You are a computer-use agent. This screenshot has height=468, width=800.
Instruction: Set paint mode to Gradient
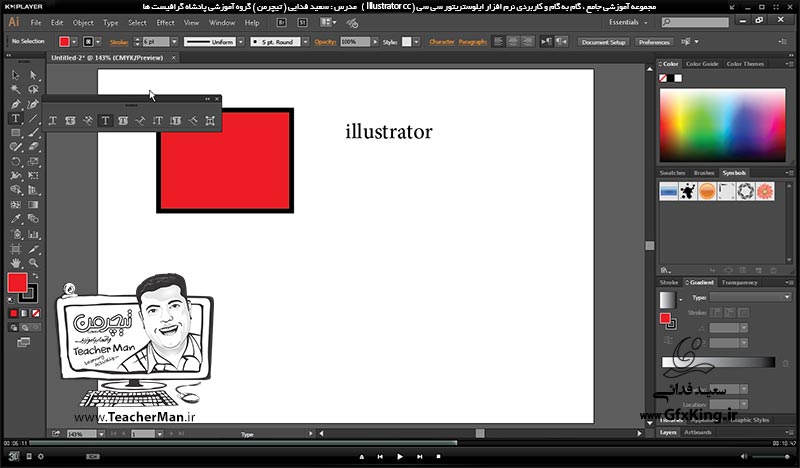point(24,313)
